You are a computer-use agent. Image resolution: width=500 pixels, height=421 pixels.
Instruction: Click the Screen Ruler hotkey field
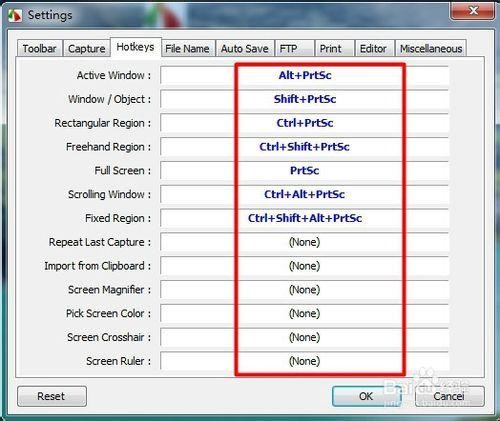pyautogui.click(x=304, y=361)
